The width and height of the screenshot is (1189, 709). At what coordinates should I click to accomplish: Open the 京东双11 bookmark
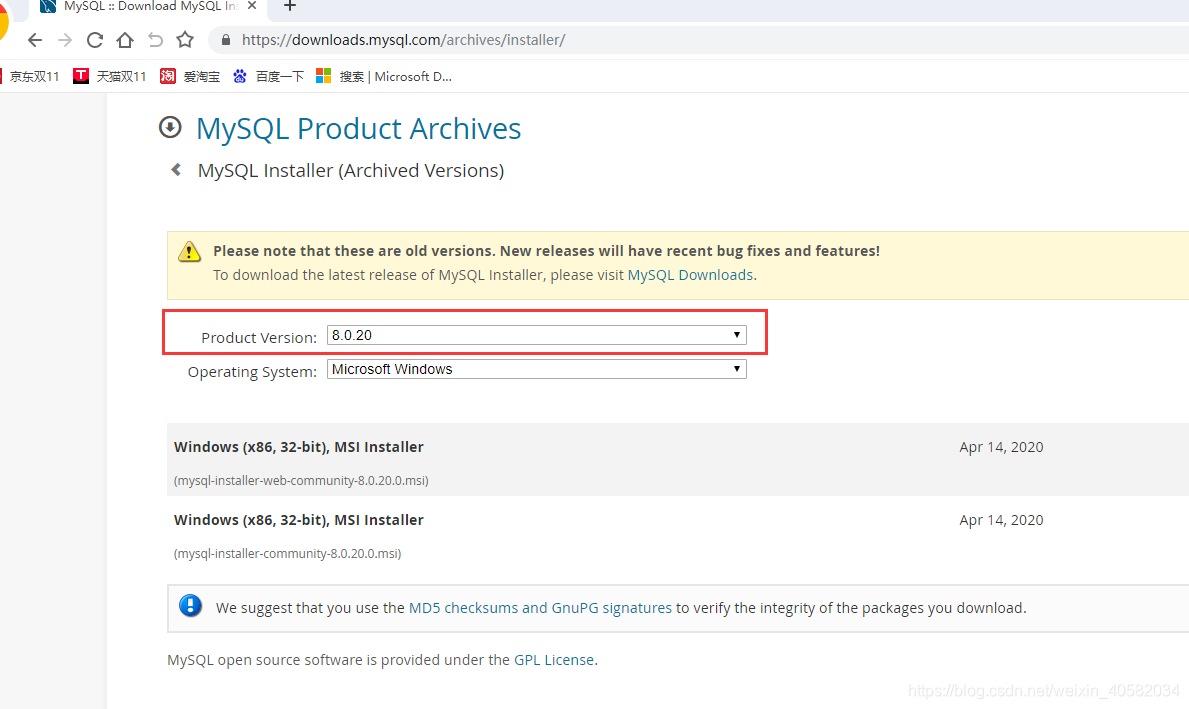click(30, 77)
